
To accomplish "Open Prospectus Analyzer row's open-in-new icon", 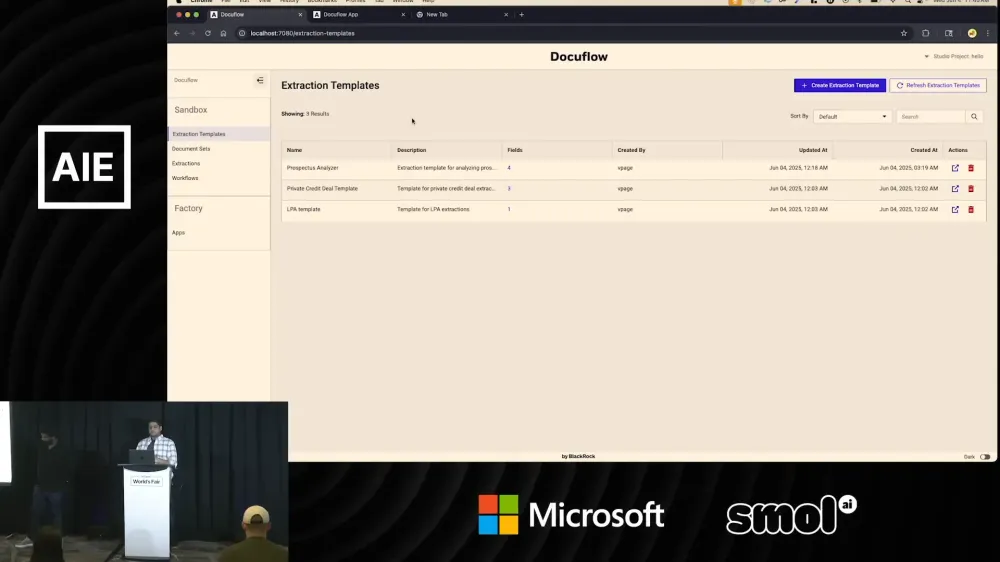I will [955, 168].
